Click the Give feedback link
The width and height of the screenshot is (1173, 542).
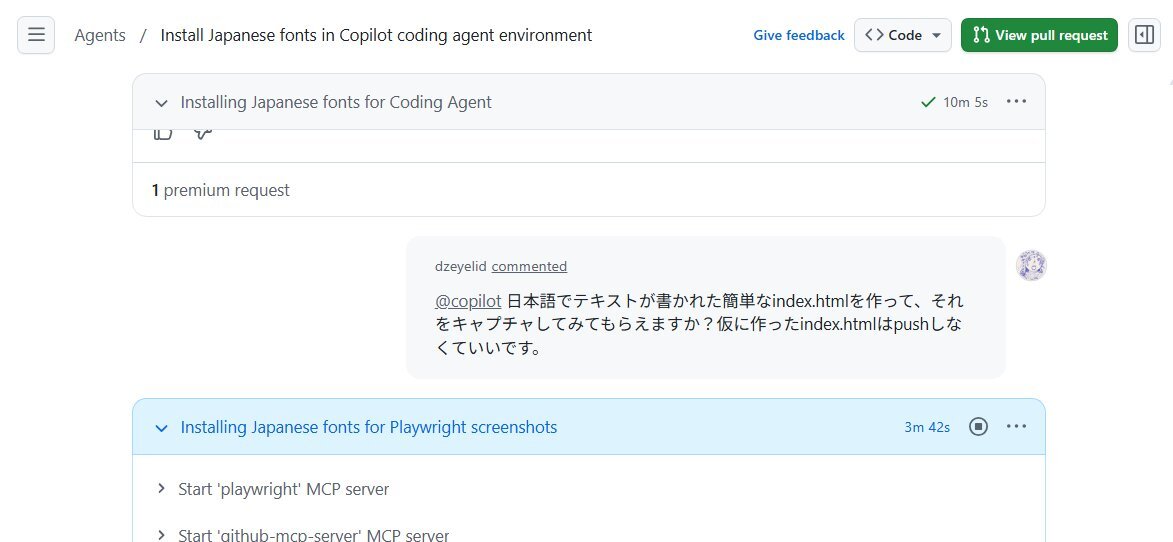798,35
